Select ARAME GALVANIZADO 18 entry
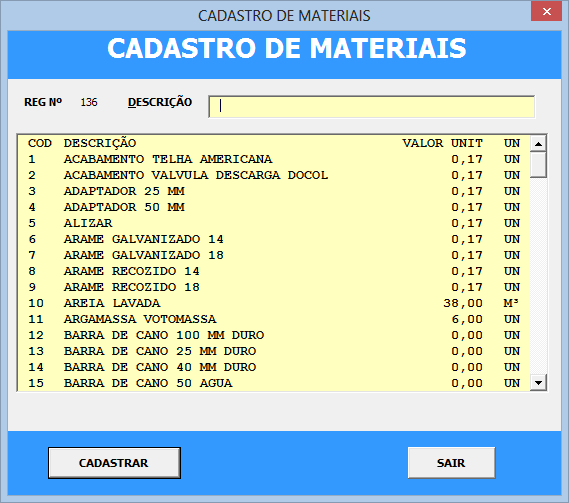The width and height of the screenshot is (569, 503). coord(274,255)
